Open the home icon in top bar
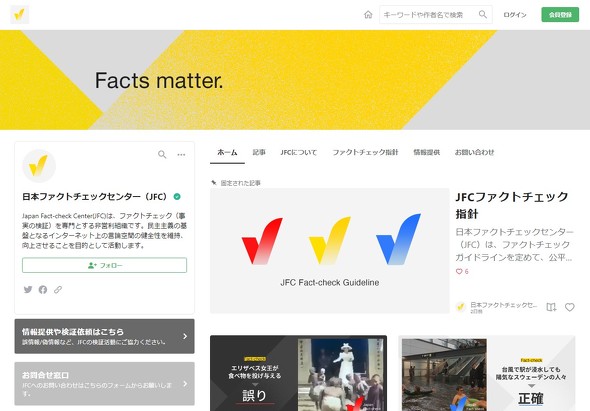The image size is (590, 411). coord(368,15)
